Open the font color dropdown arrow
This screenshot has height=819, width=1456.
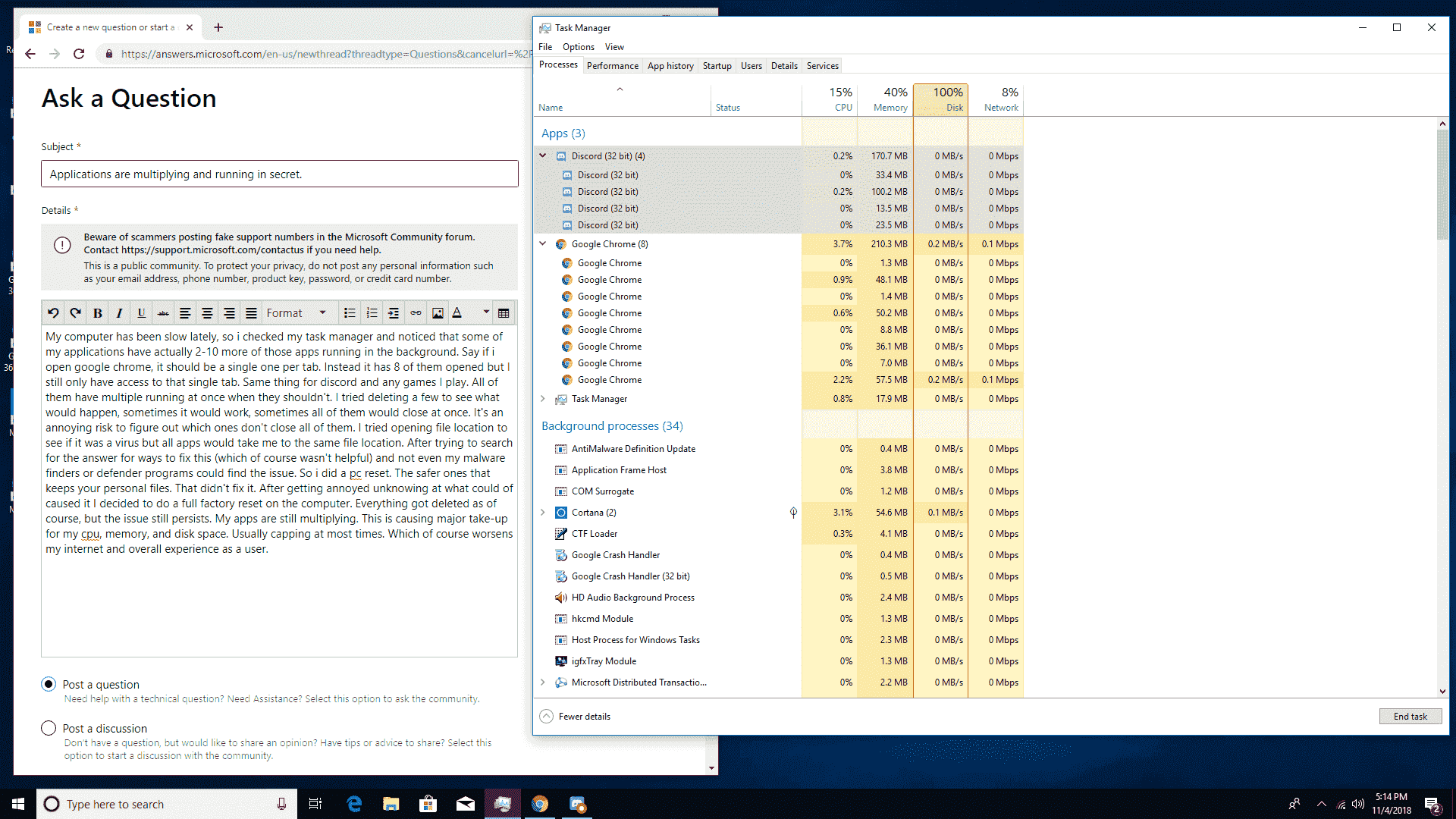[486, 313]
